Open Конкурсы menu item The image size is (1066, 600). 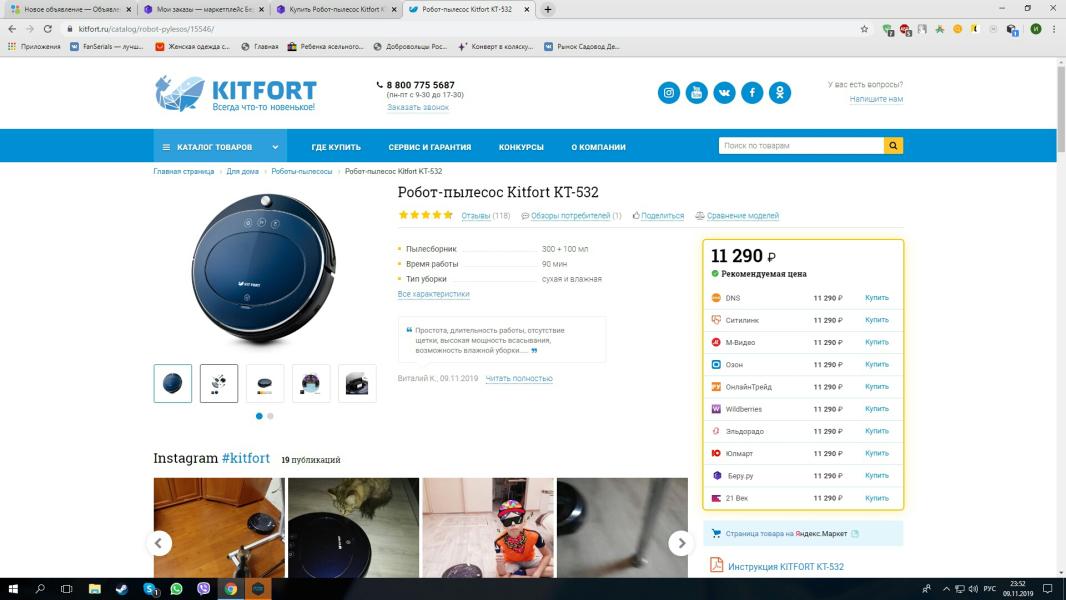click(521, 147)
